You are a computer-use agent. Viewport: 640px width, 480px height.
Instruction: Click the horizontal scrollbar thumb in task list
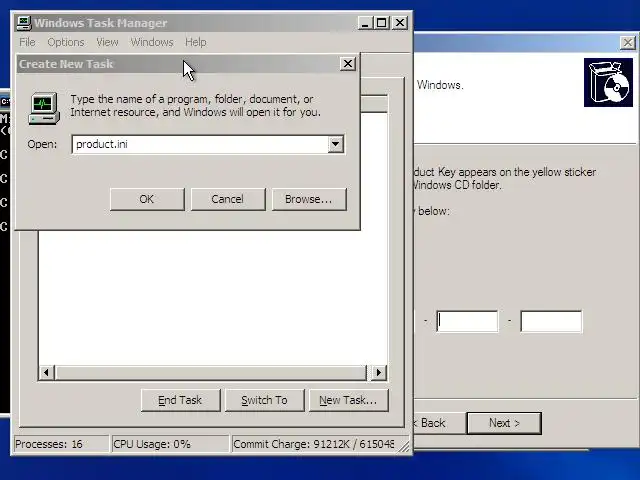pos(211,372)
